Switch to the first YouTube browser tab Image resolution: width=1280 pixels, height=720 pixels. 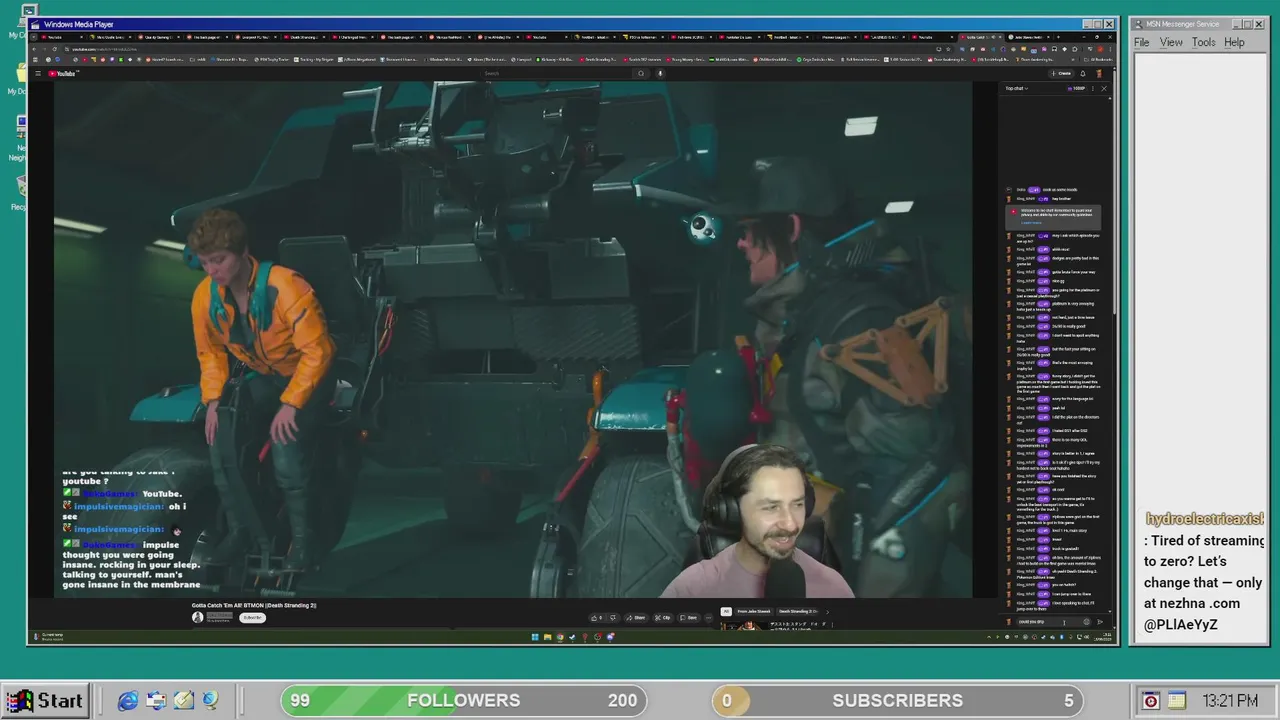point(60,37)
